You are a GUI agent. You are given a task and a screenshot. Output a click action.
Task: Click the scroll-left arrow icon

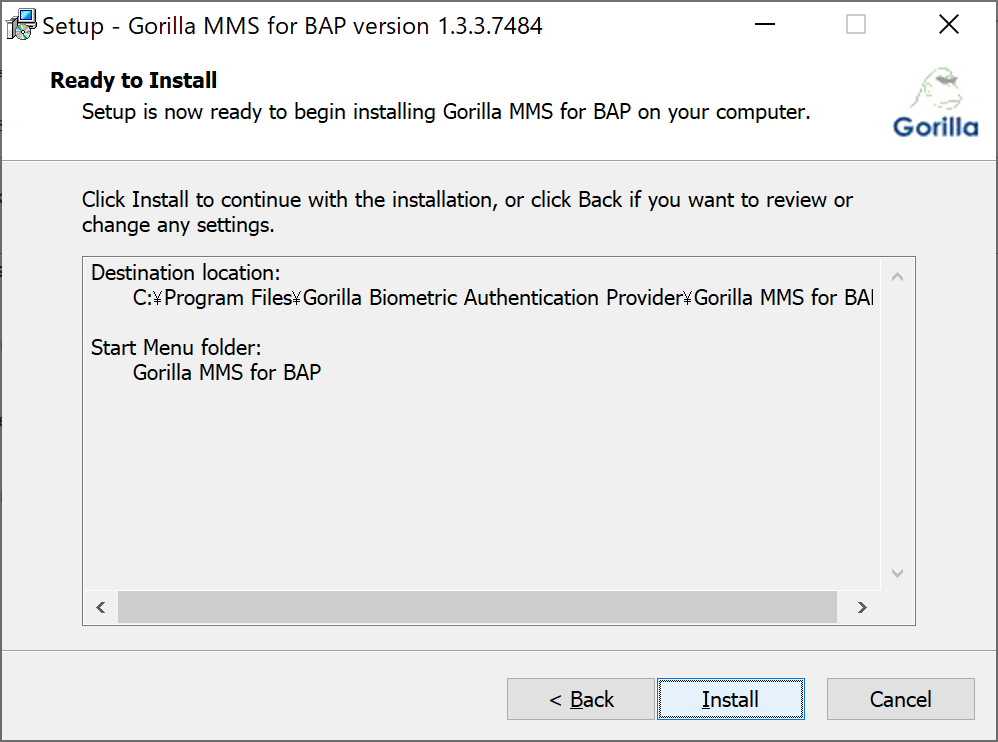point(100,607)
